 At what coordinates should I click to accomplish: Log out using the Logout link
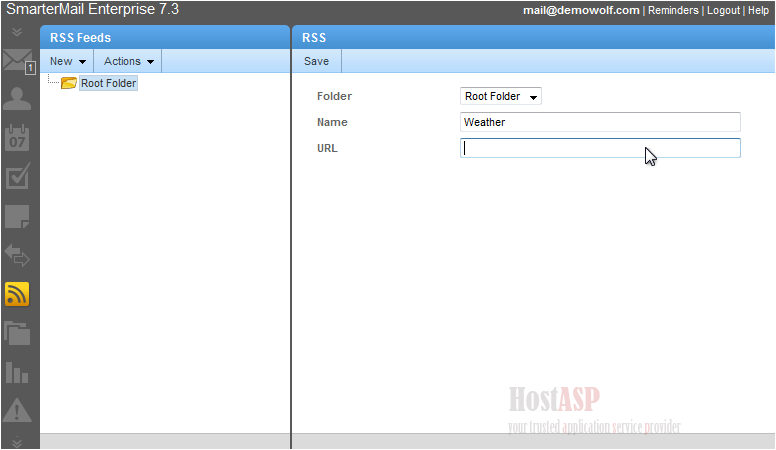click(x=723, y=10)
